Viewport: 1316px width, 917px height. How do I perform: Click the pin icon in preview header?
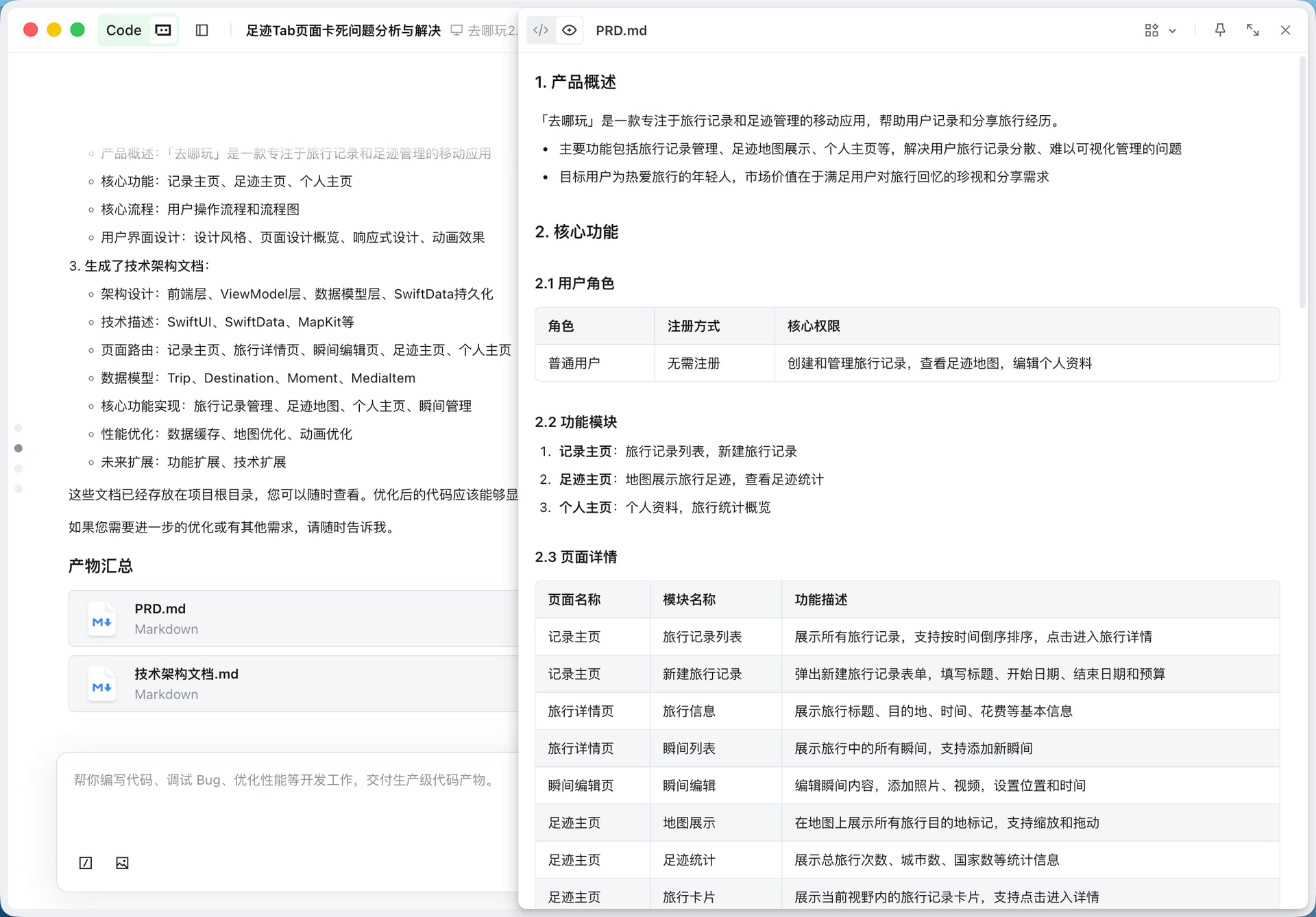1220,30
